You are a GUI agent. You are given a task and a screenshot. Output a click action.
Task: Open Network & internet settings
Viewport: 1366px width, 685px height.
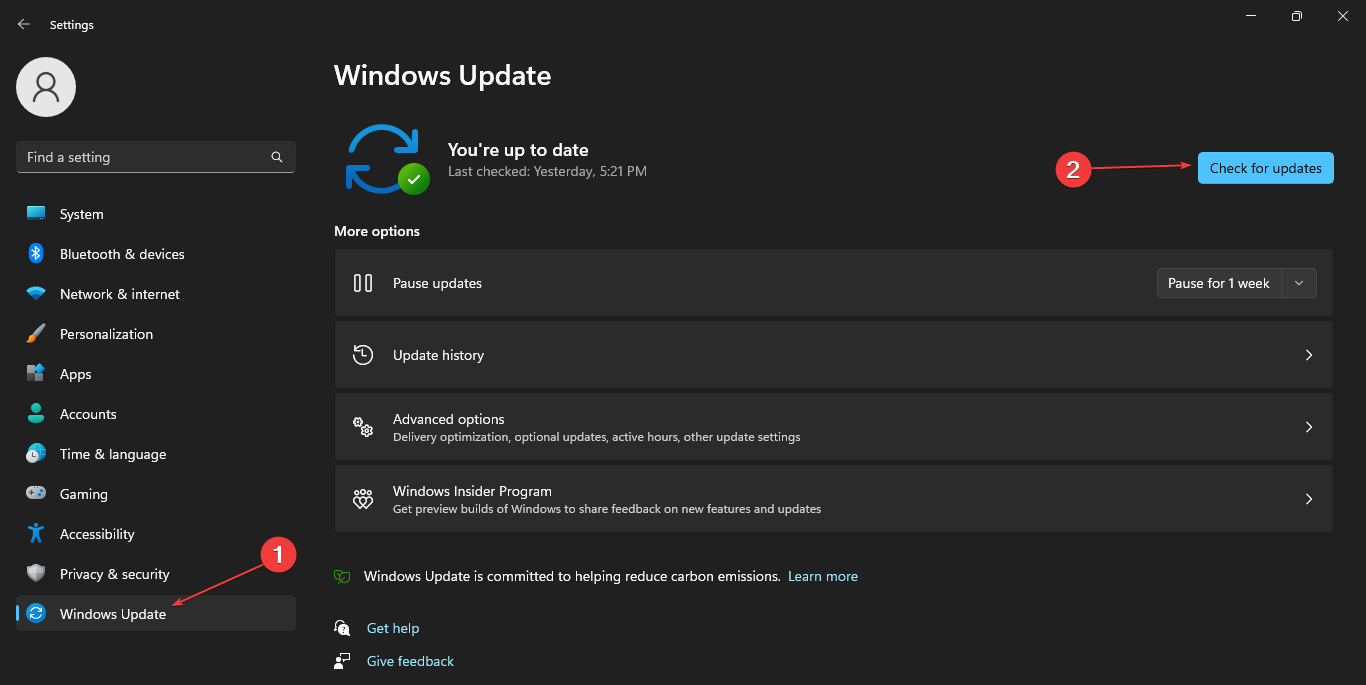[117, 293]
